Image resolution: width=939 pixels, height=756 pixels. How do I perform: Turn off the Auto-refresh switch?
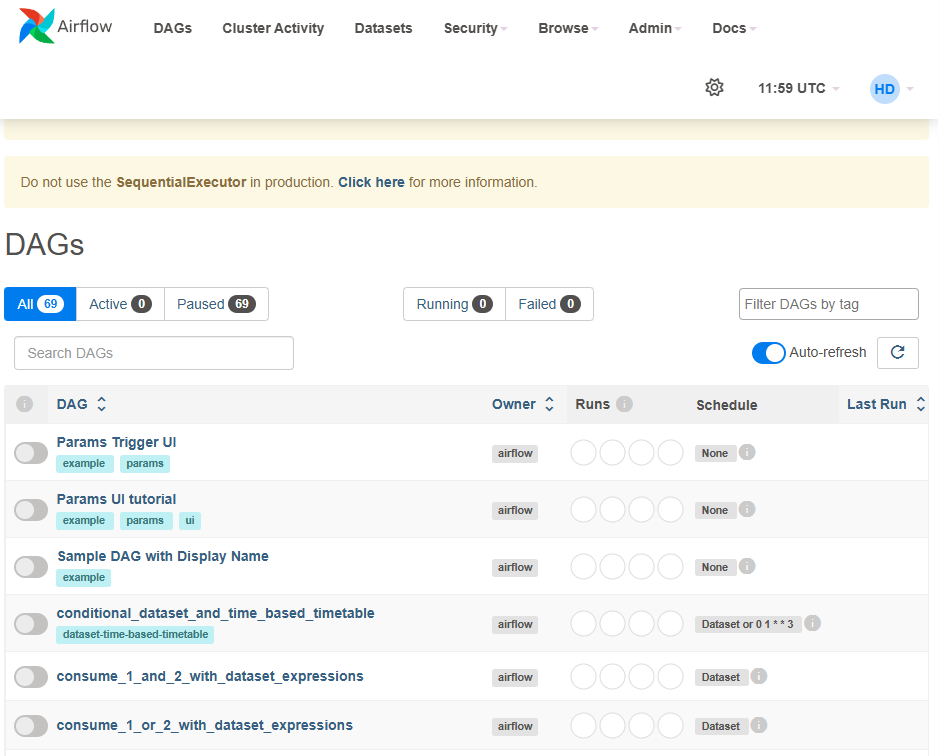coord(768,352)
